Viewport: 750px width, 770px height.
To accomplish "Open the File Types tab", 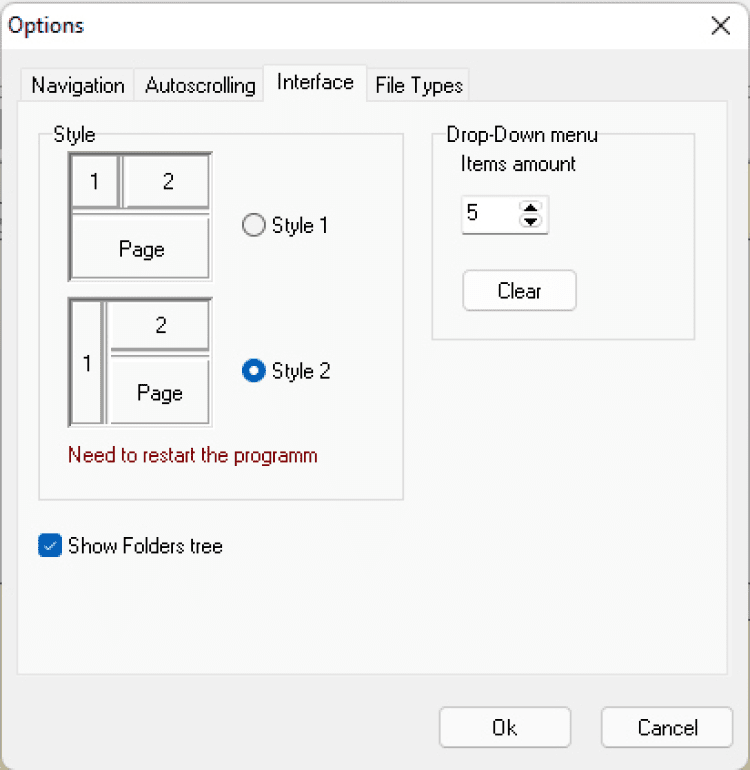I will pyautogui.click(x=419, y=86).
